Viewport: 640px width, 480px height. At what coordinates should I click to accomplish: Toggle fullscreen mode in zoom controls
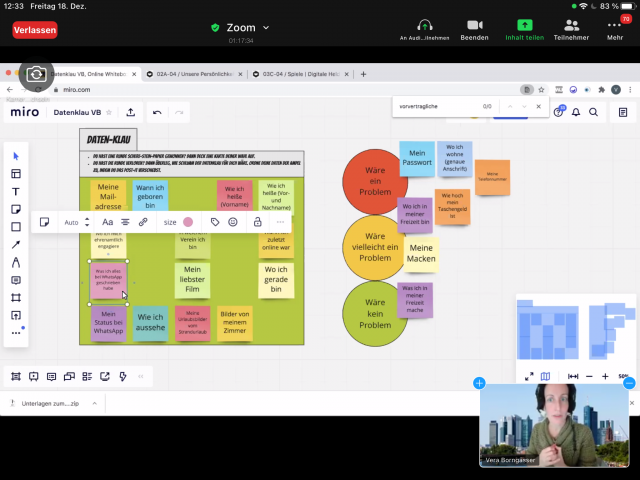tap(529, 376)
